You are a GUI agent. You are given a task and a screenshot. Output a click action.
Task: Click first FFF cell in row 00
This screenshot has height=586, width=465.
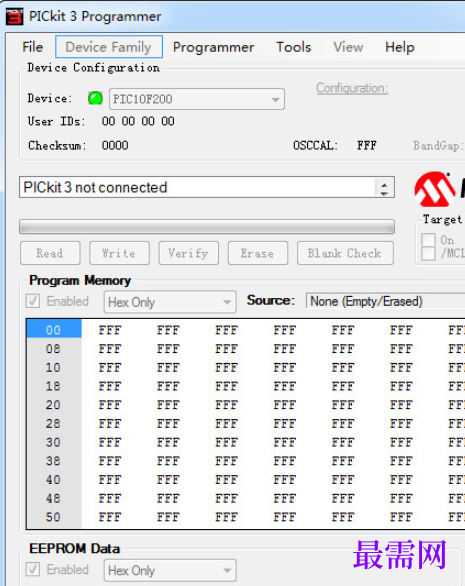click(110, 330)
